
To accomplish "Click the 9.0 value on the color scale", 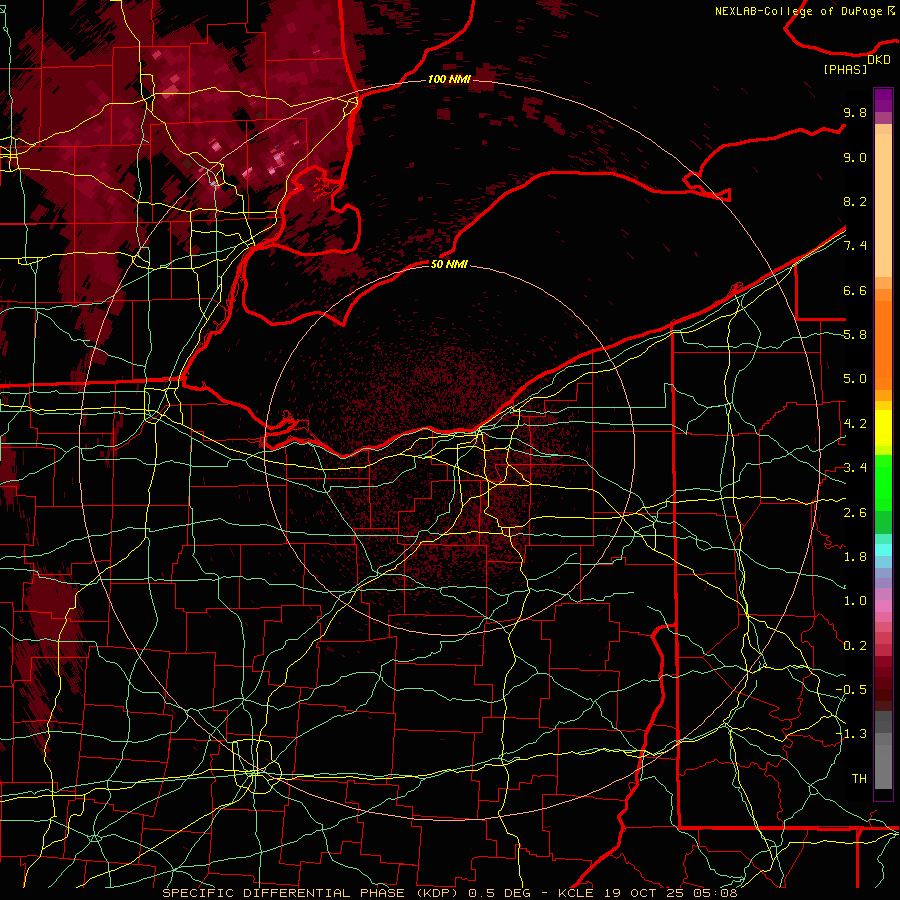I will pyautogui.click(x=855, y=157).
